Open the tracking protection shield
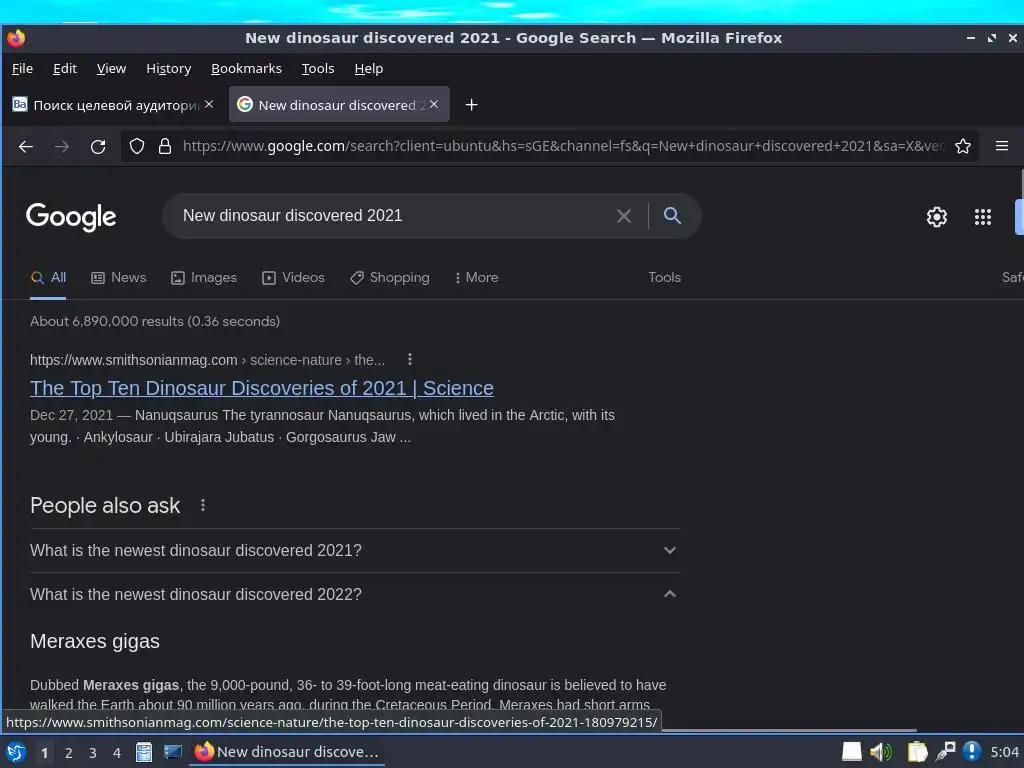Screen dimensions: 1024x768 136,146
